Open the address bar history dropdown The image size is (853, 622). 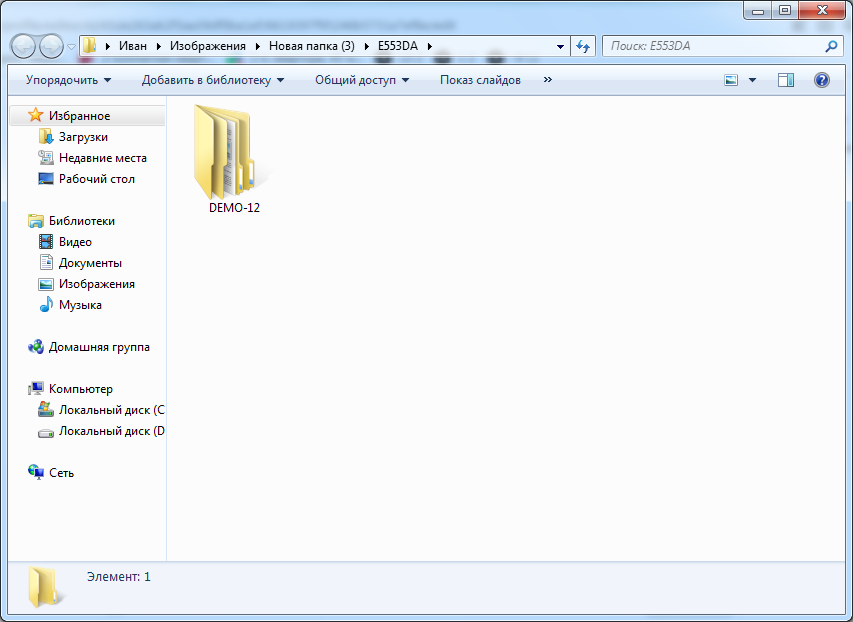click(x=560, y=46)
